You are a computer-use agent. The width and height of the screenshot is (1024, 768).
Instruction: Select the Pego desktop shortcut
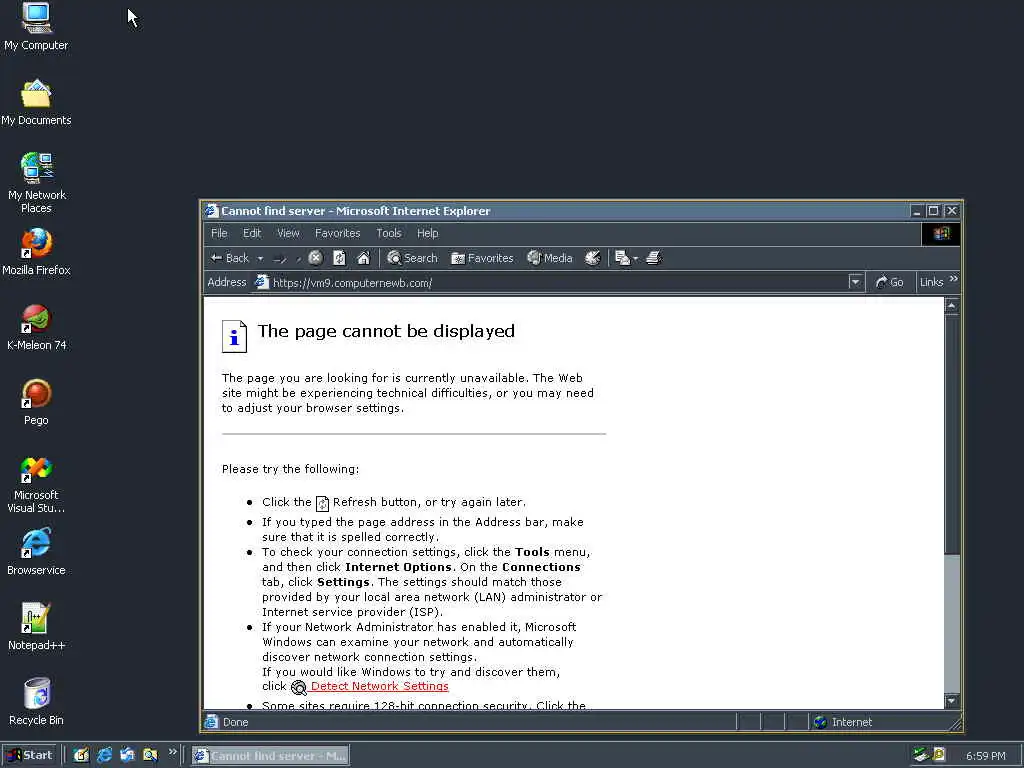tap(37, 402)
